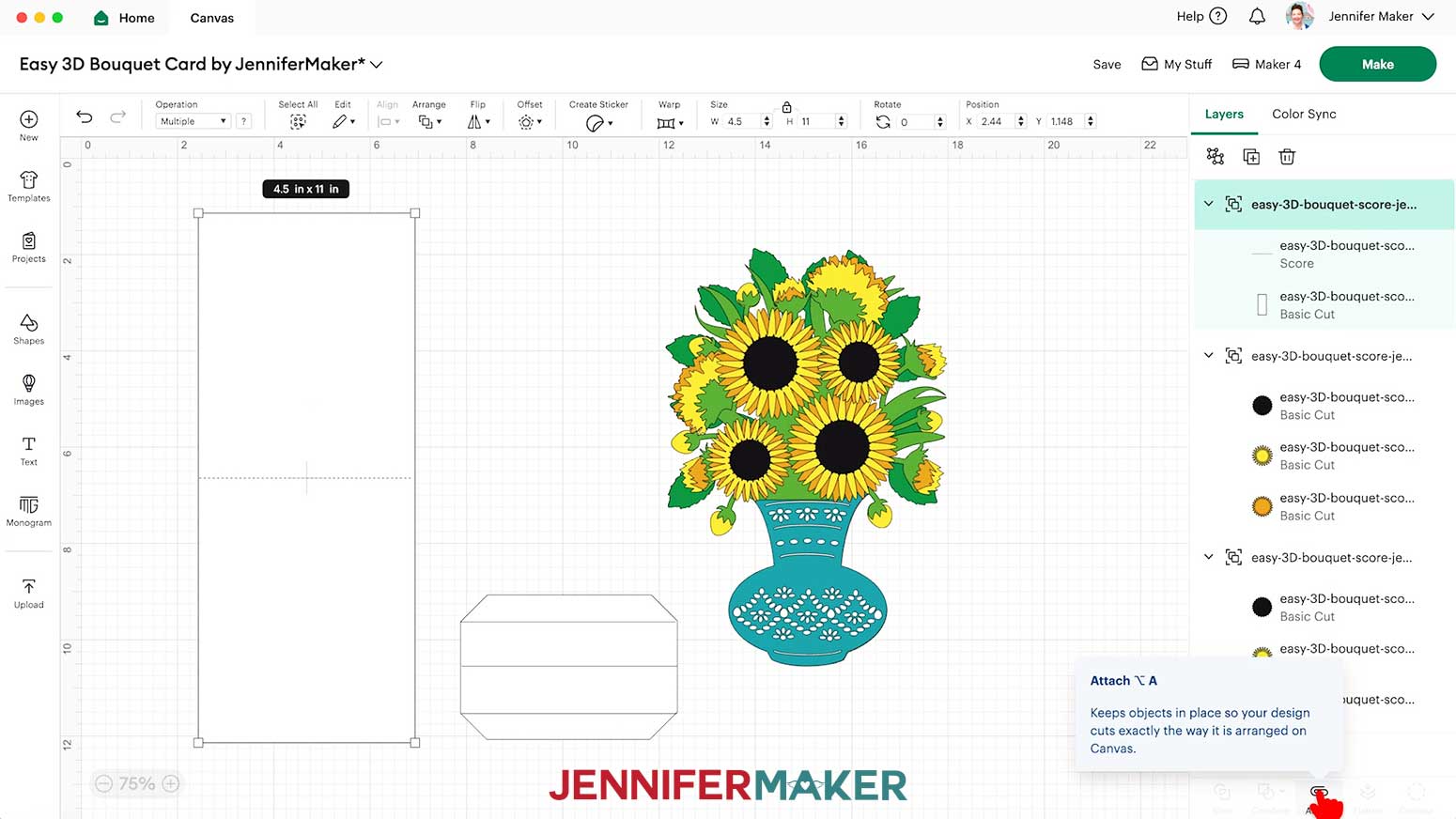Click the Y position input field

click(x=1065, y=121)
